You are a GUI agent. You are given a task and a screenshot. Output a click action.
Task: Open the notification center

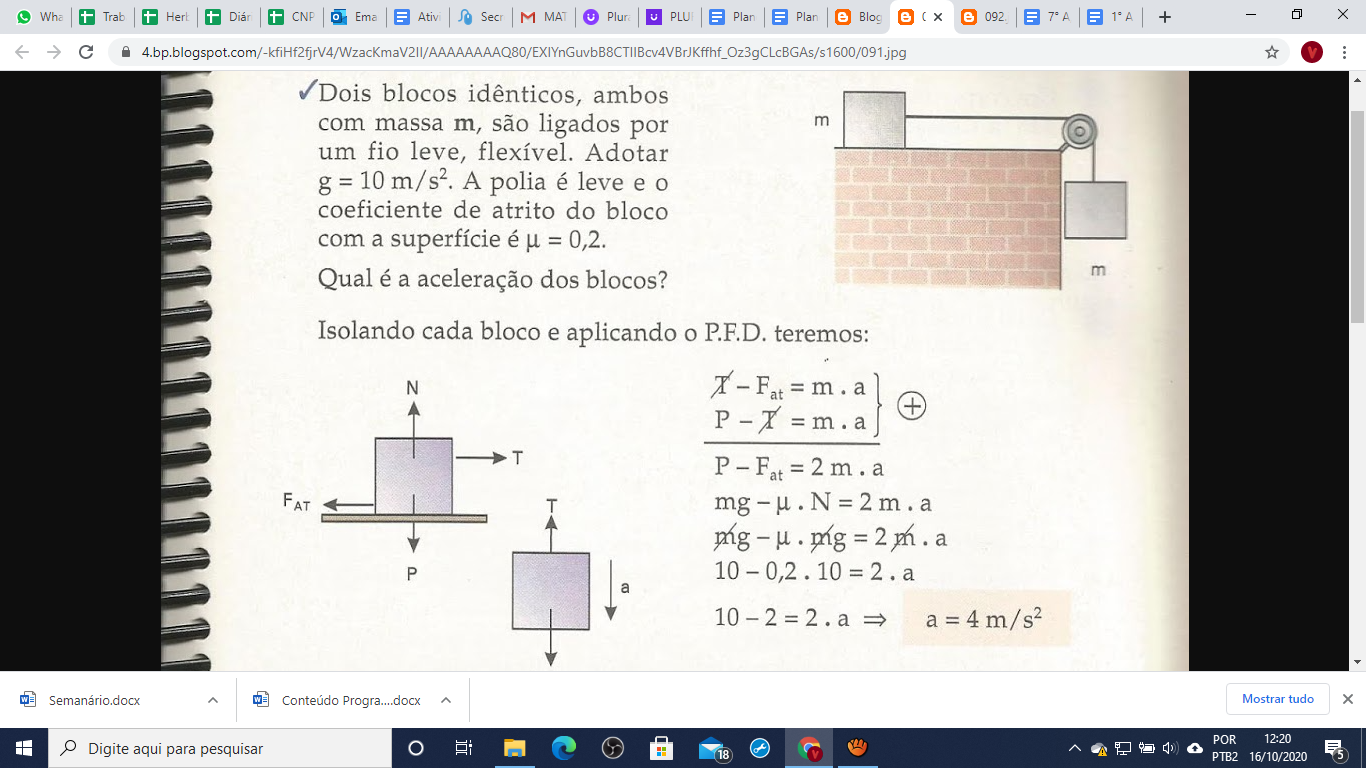(1335, 748)
